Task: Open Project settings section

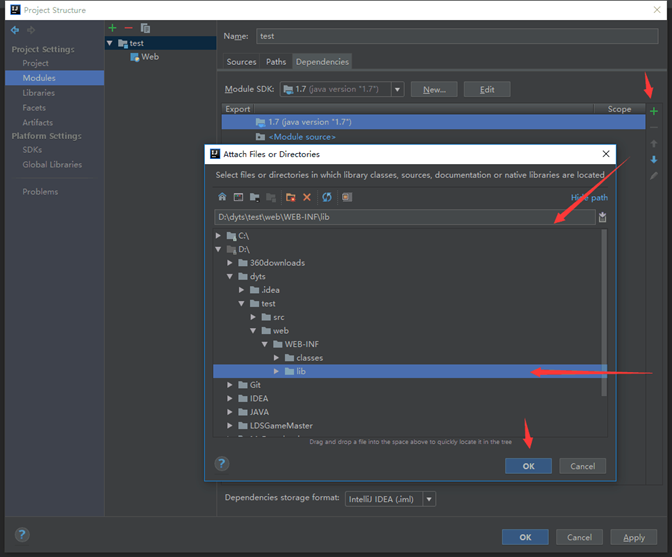Action: [x=35, y=63]
